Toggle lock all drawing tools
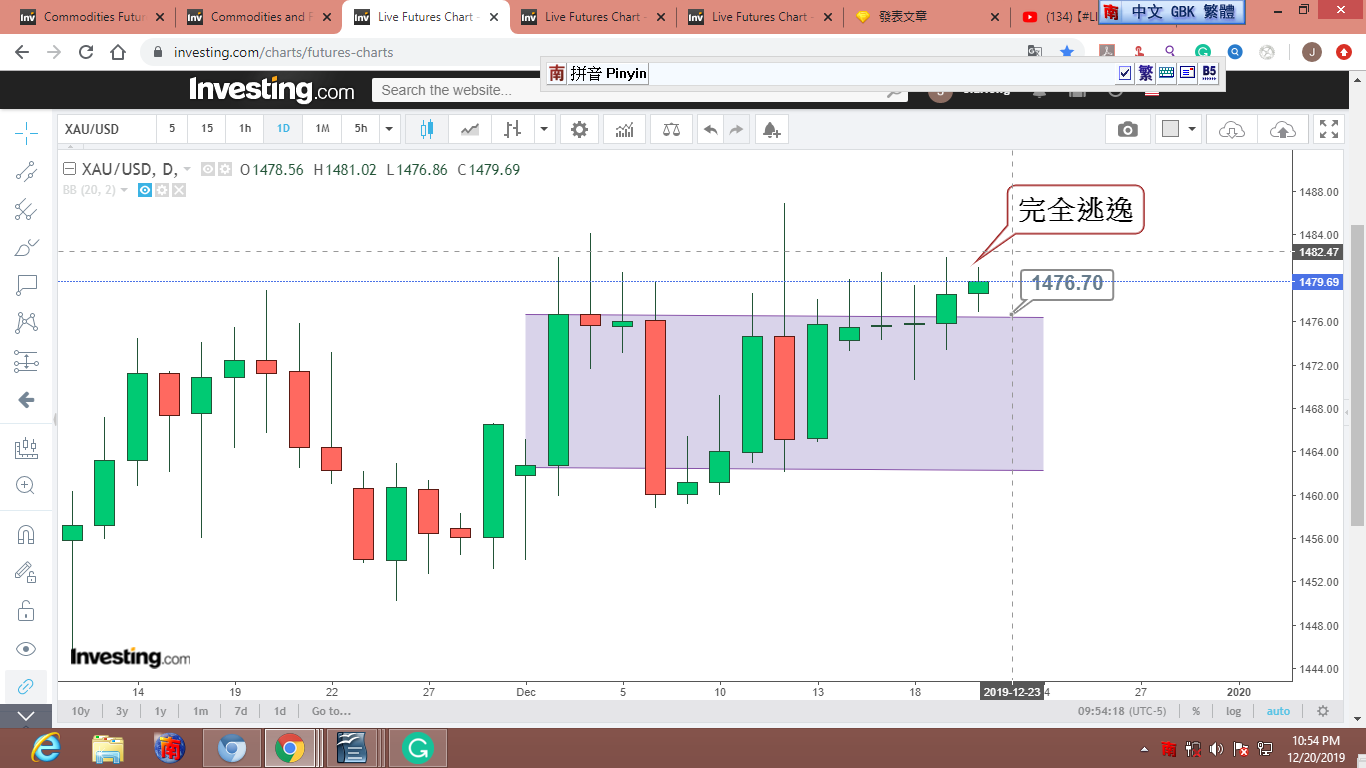This screenshot has height=768, width=1366. [x=27, y=611]
